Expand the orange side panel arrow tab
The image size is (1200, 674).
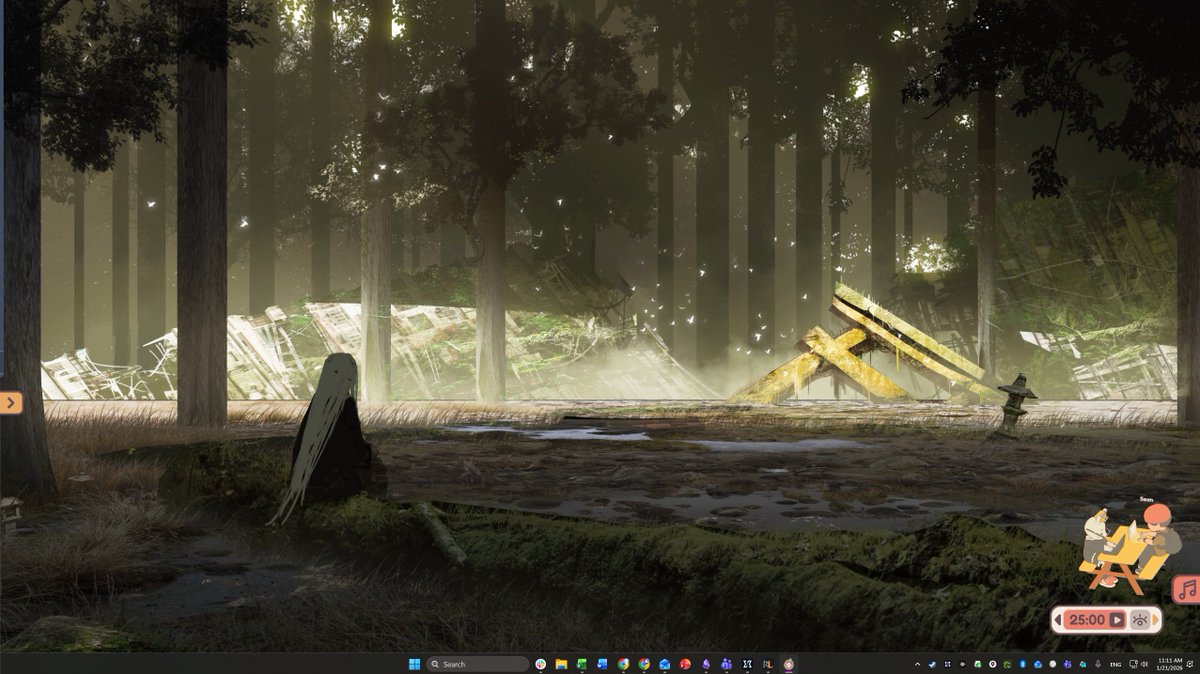11,403
